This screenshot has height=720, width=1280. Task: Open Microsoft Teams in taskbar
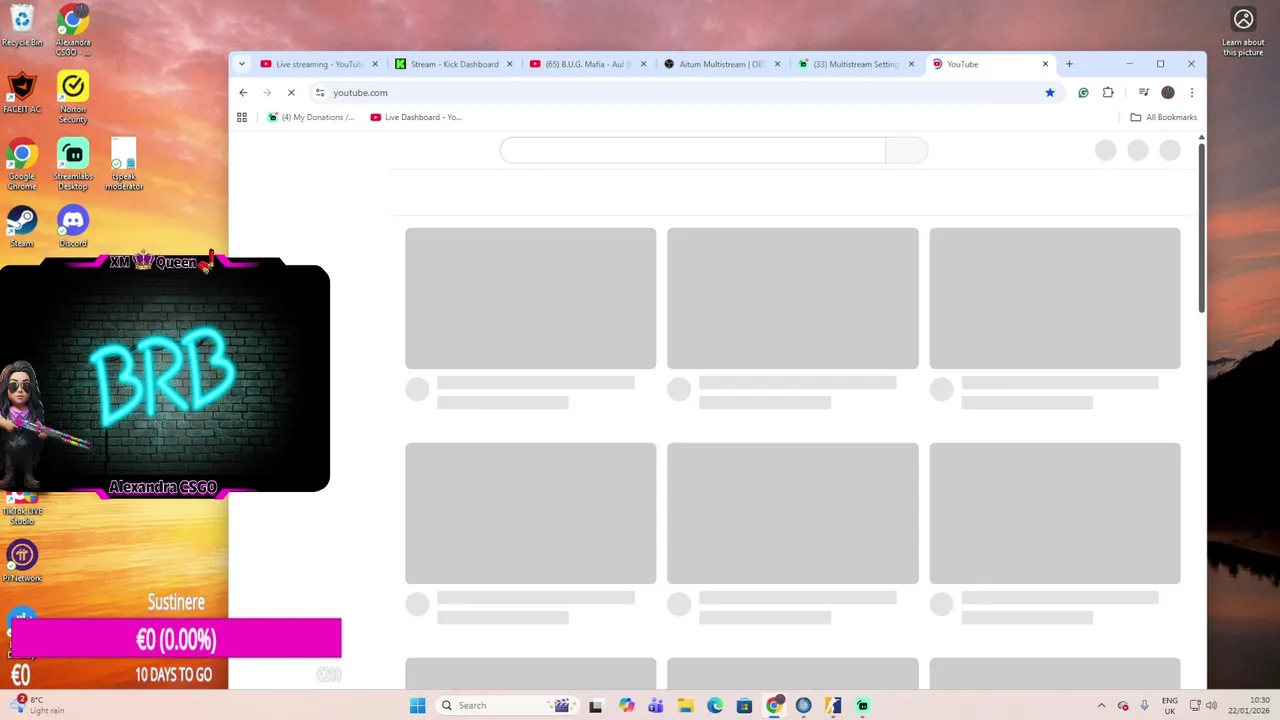[x=655, y=705]
